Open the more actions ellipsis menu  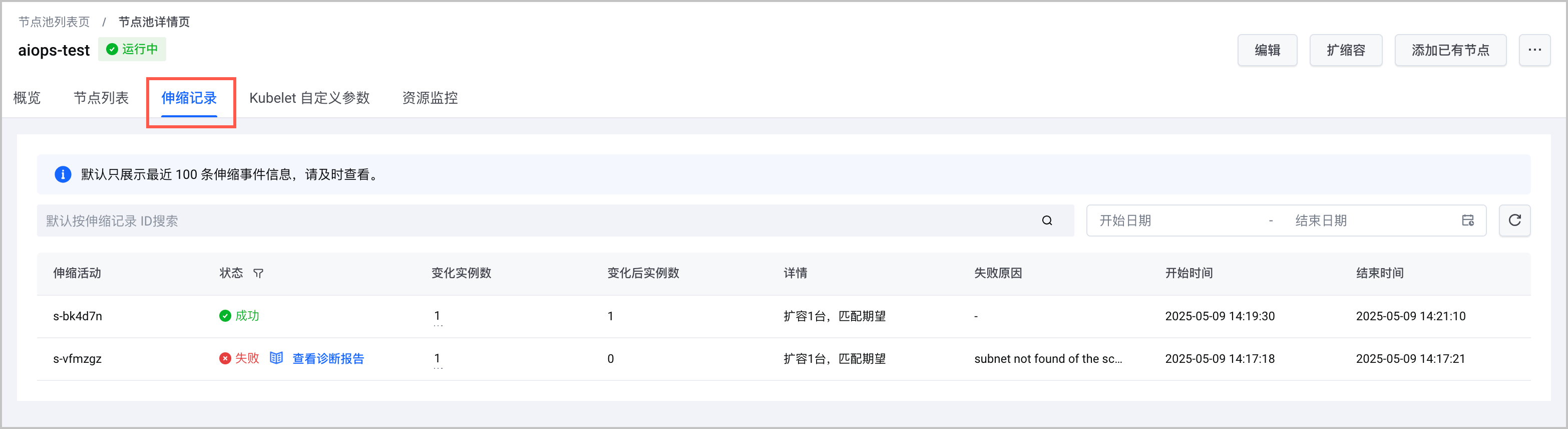(x=1534, y=50)
